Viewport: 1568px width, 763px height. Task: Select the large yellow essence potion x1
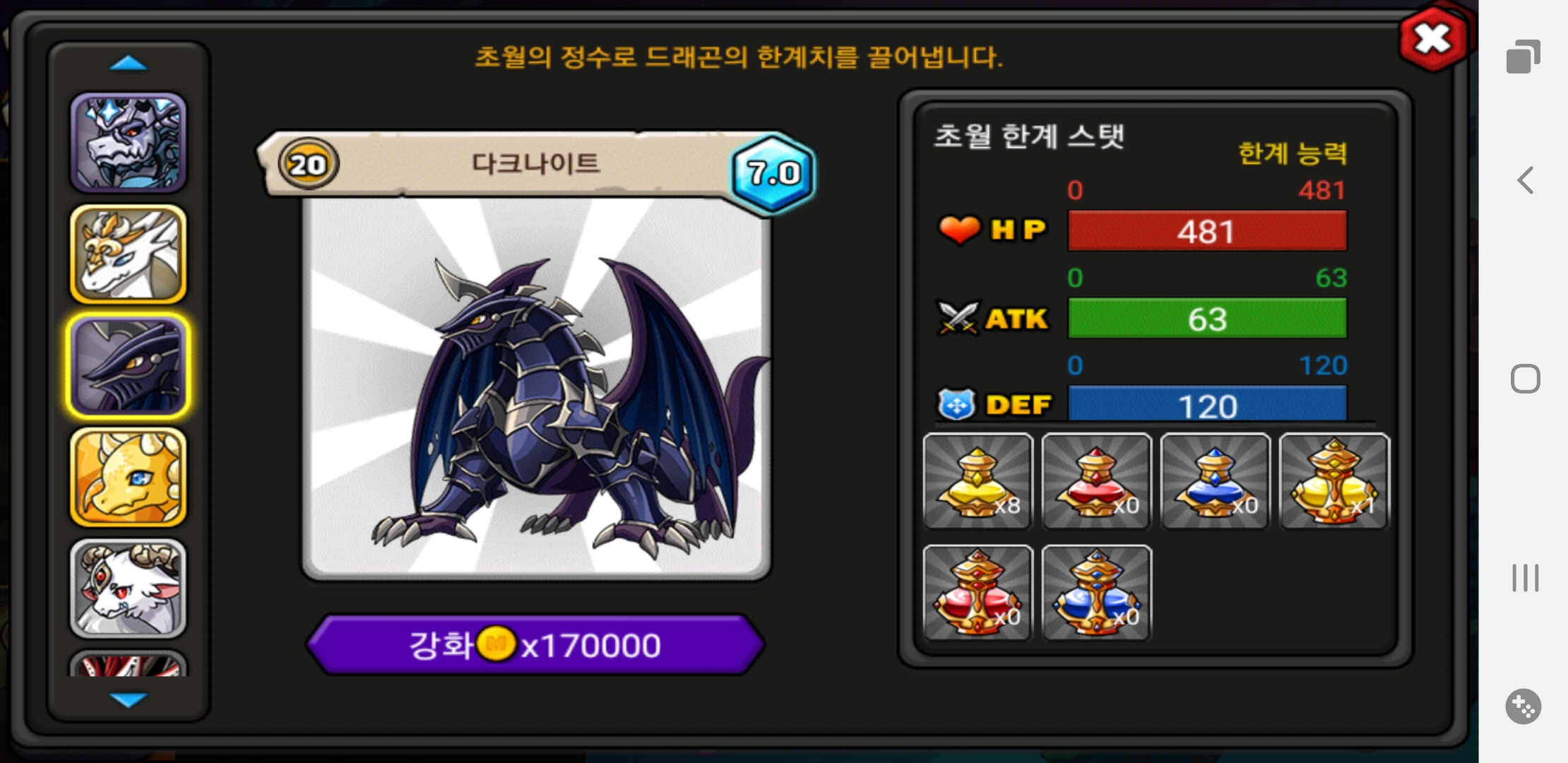click(x=1334, y=481)
